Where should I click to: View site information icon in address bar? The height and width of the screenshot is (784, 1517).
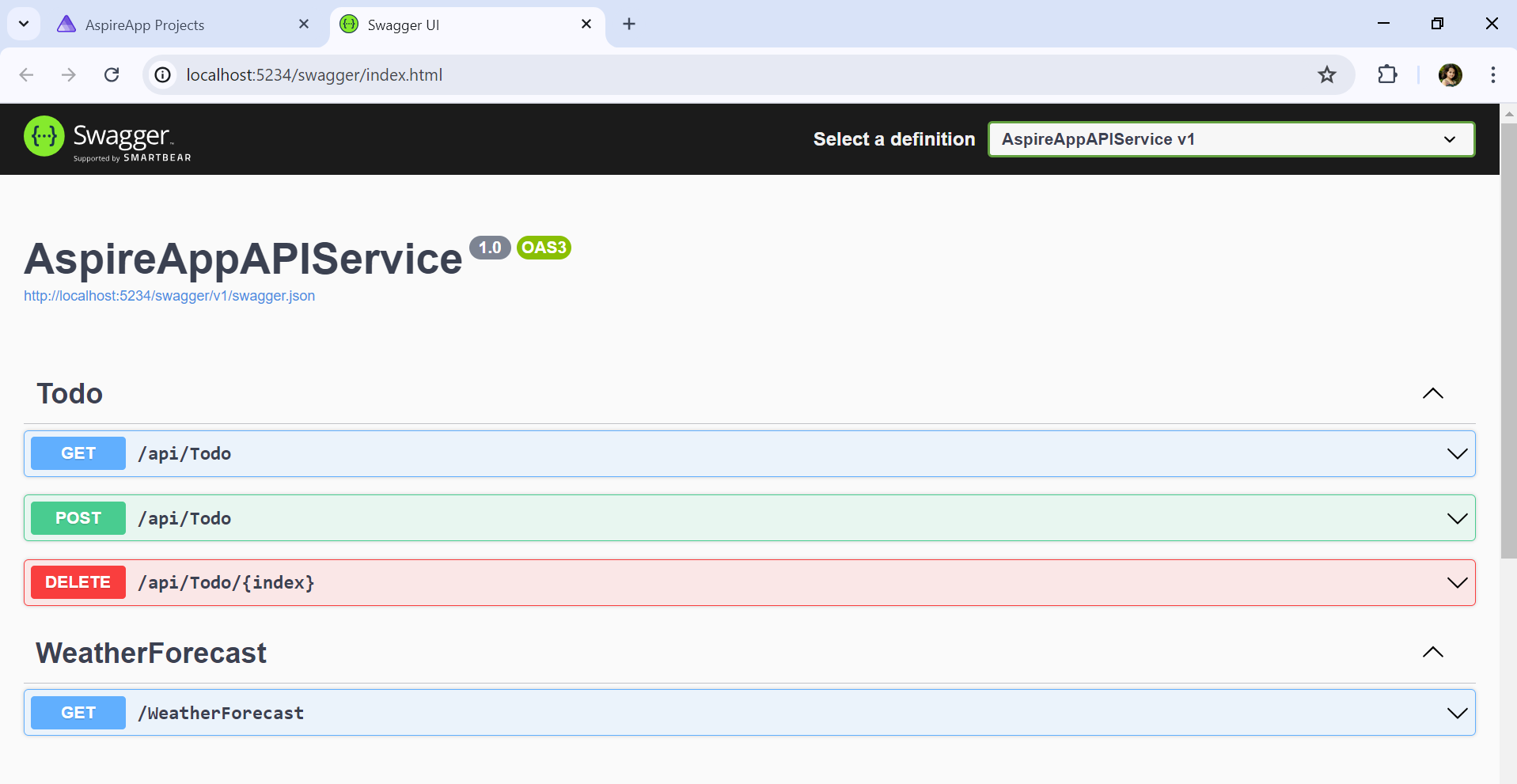(163, 75)
